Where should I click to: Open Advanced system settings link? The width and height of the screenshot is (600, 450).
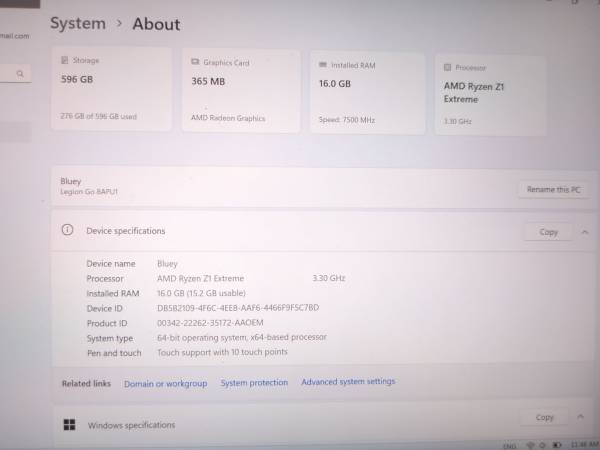[348, 382]
